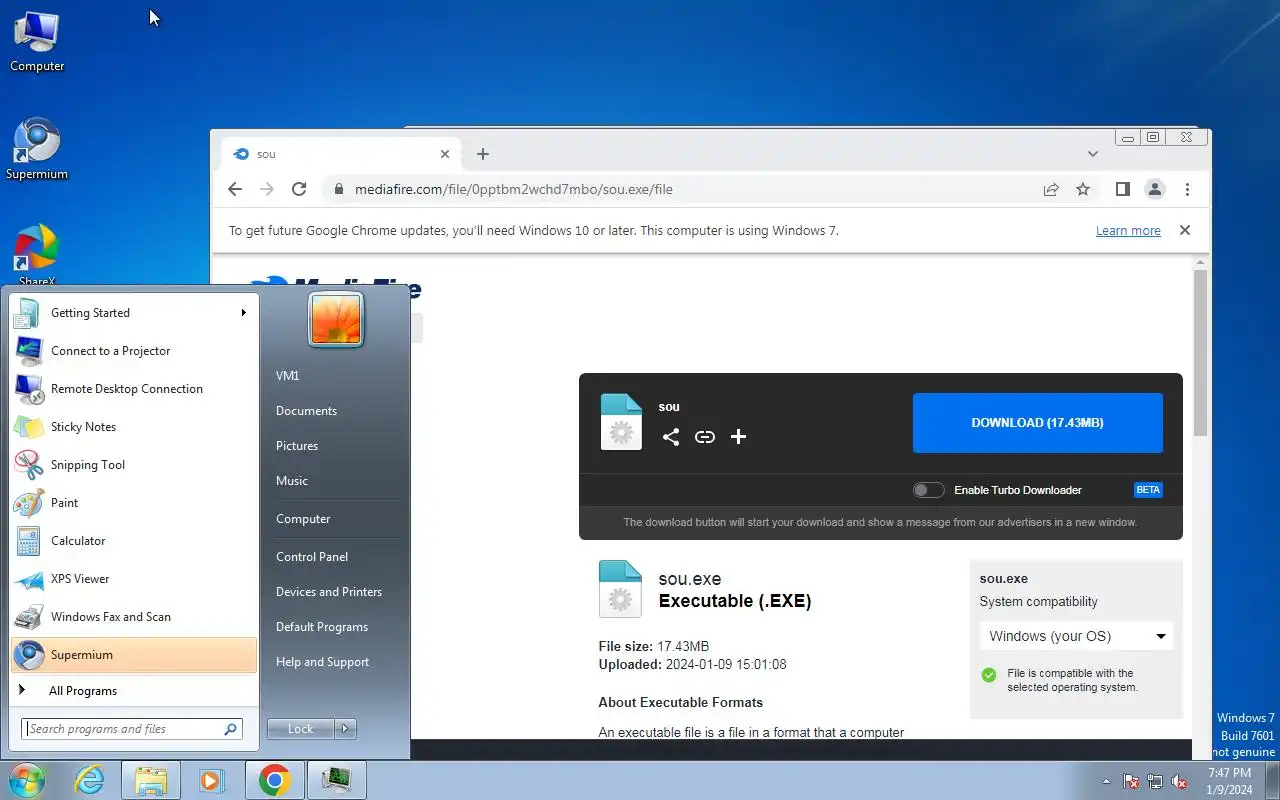This screenshot has width=1280, height=800.
Task: Open Windows Explorer from the taskbar
Action: point(151,780)
